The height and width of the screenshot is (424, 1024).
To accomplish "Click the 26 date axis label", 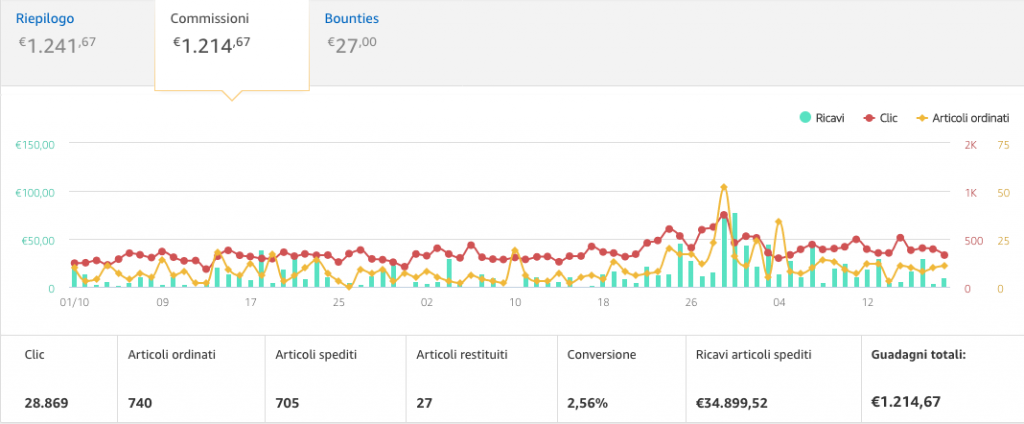I will [x=691, y=303].
